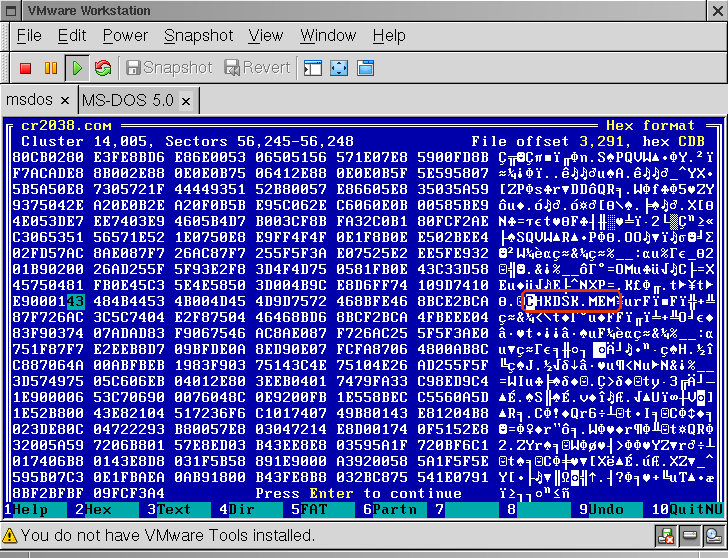Image resolution: width=728 pixels, height=558 pixels.
Task: Close the msdos tab
Action: coord(65,100)
